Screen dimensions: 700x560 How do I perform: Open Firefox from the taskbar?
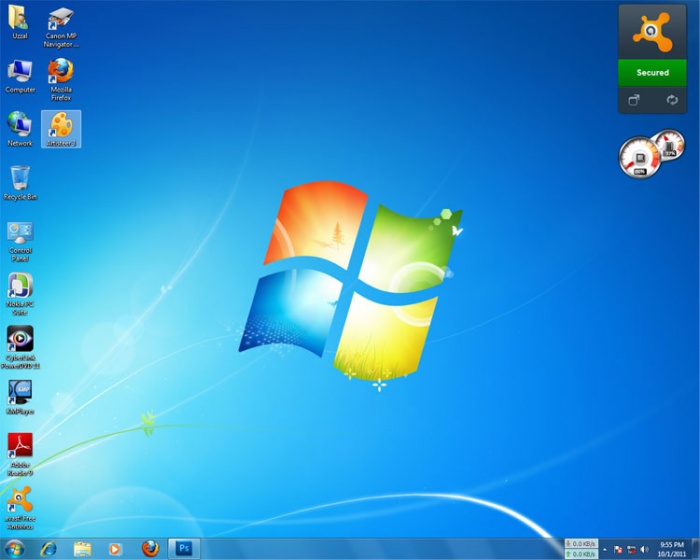(150, 548)
